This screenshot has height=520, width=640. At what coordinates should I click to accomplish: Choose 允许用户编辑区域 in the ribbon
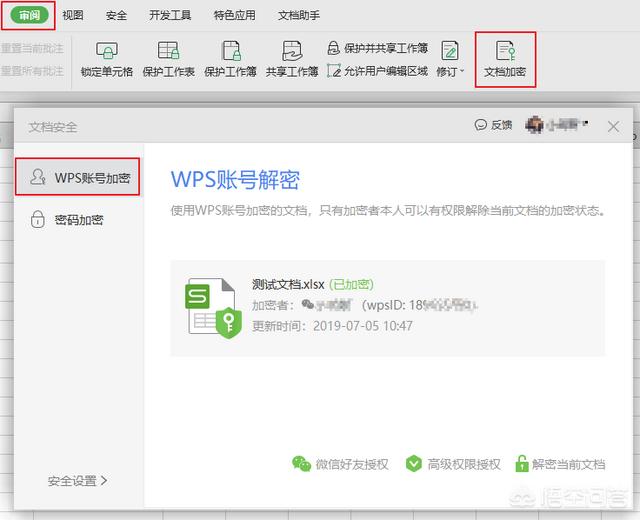tap(378, 71)
